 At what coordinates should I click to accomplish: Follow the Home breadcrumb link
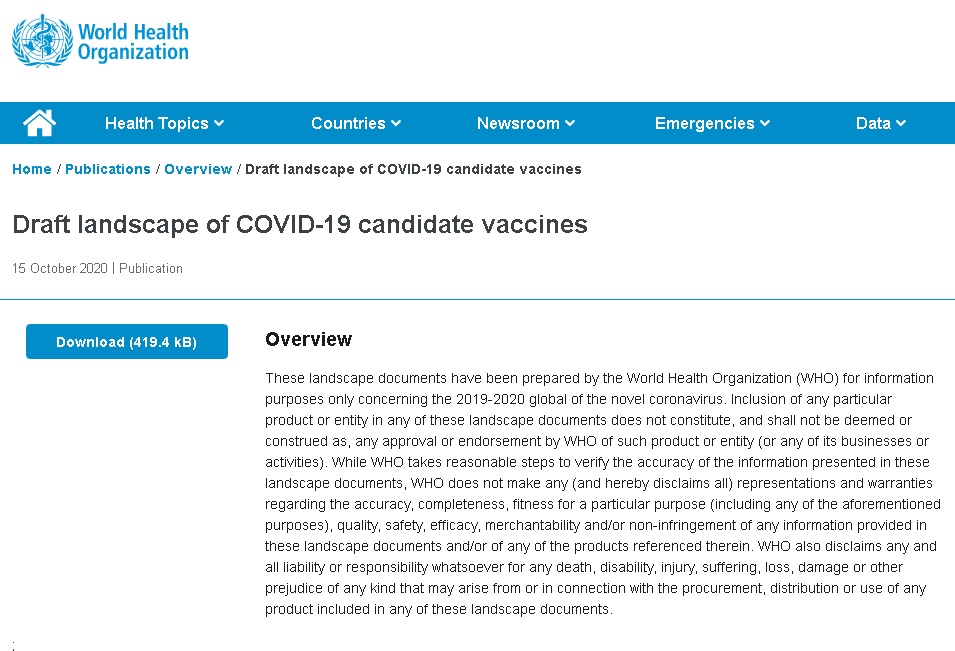(x=32, y=169)
